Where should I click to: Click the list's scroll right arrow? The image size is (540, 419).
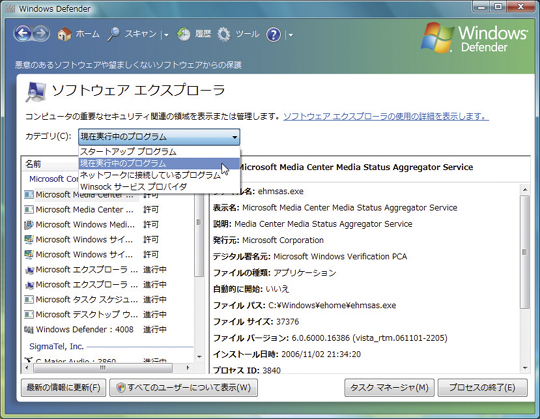coord(188,368)
